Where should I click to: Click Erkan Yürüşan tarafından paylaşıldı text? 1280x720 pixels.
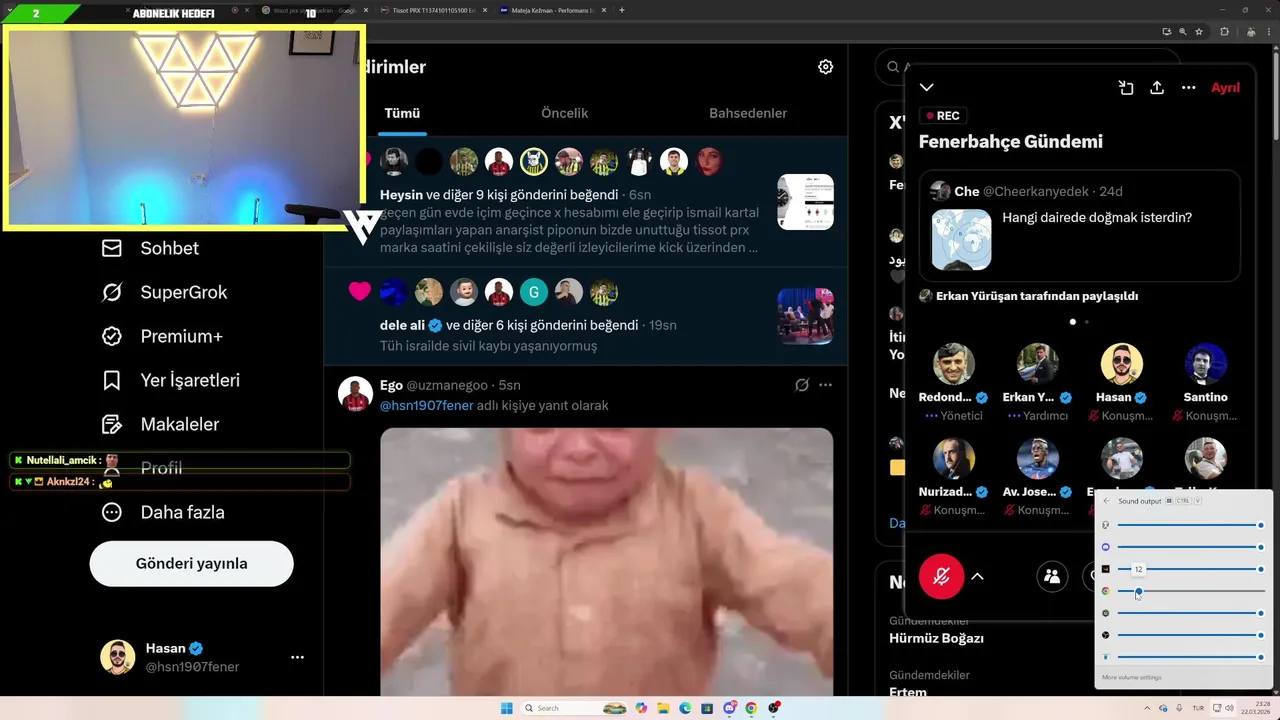(x=1037, y=296)
